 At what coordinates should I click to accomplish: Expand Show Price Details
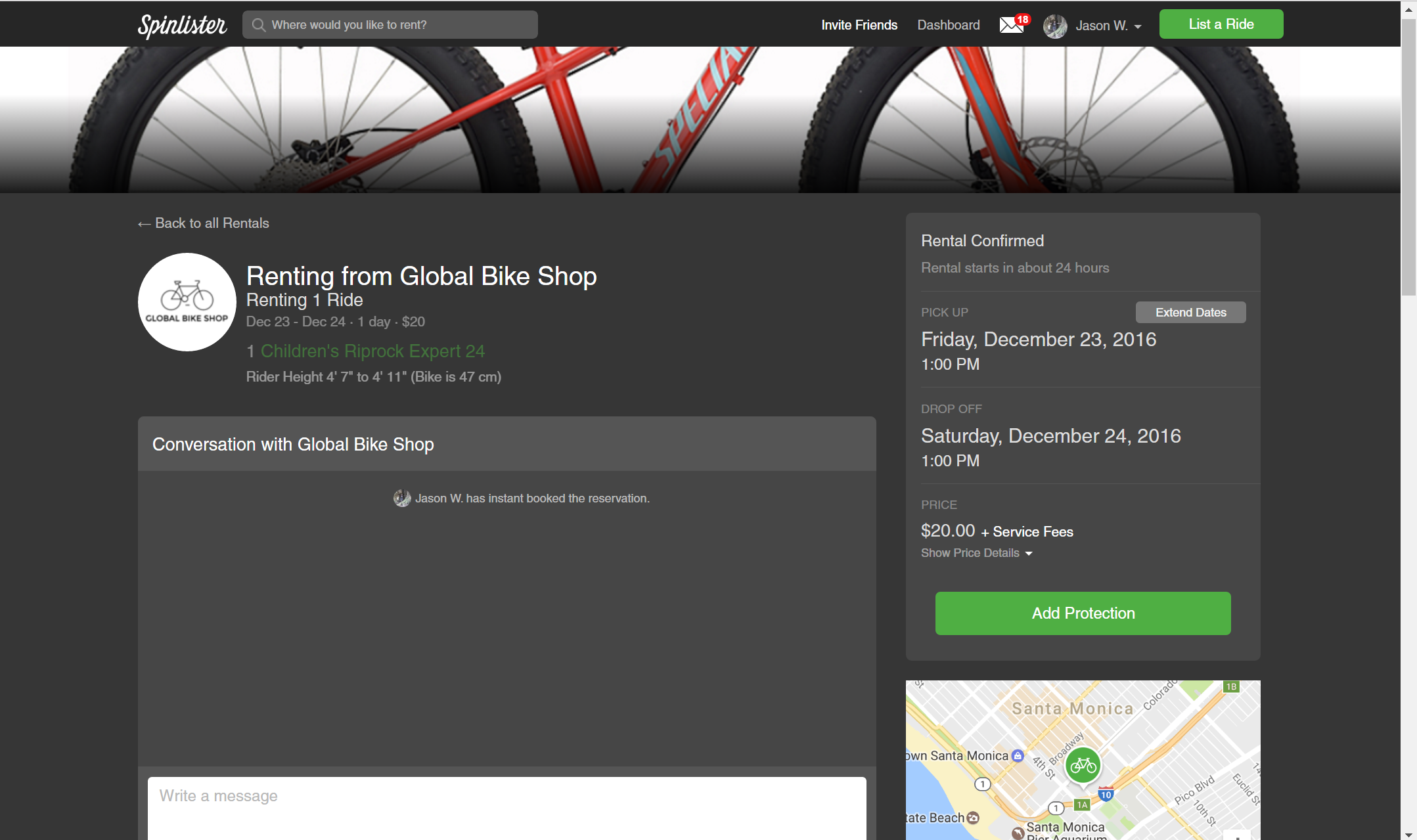(x=976, y=553)
